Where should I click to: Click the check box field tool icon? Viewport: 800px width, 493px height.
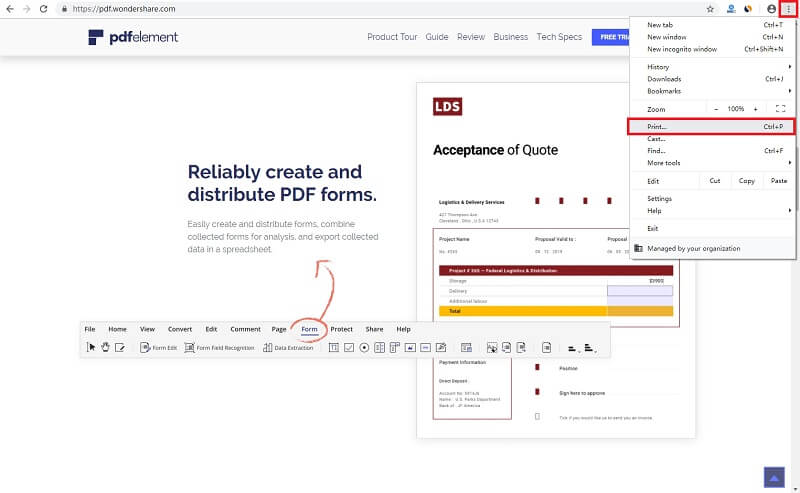[349, 348]
